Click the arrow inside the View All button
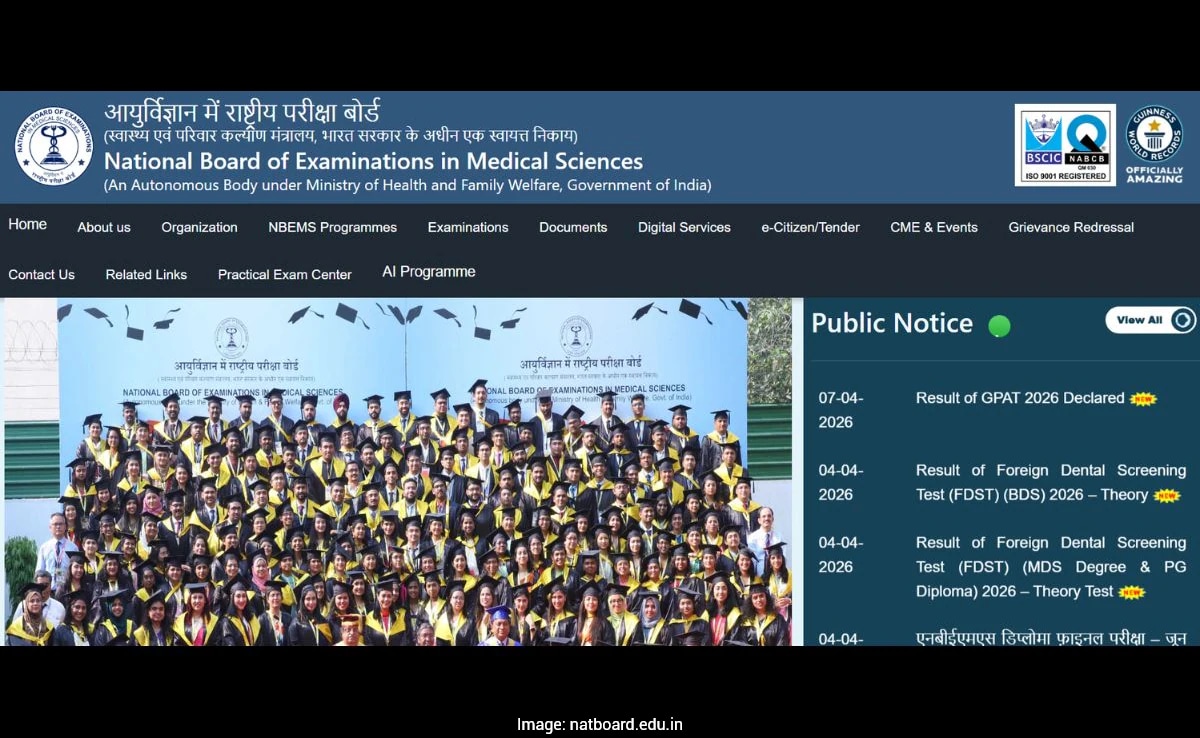 (1183, 320)
